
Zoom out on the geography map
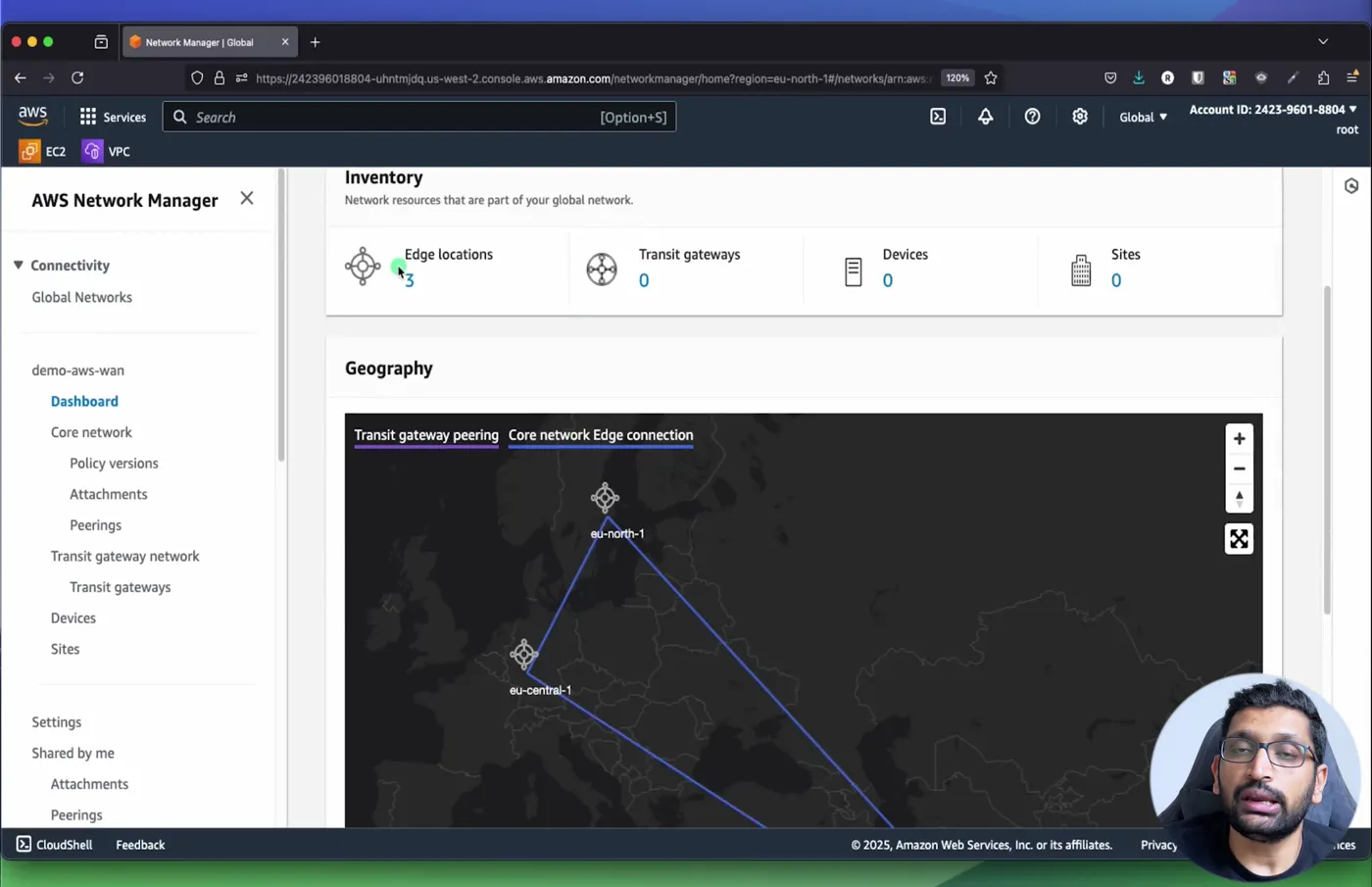[x=1239, y=468]
